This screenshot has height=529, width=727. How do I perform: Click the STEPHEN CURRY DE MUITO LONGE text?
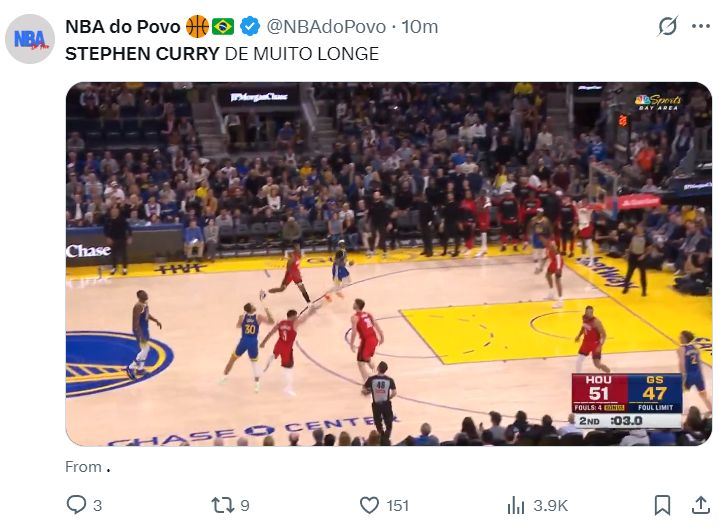(222, 54)
